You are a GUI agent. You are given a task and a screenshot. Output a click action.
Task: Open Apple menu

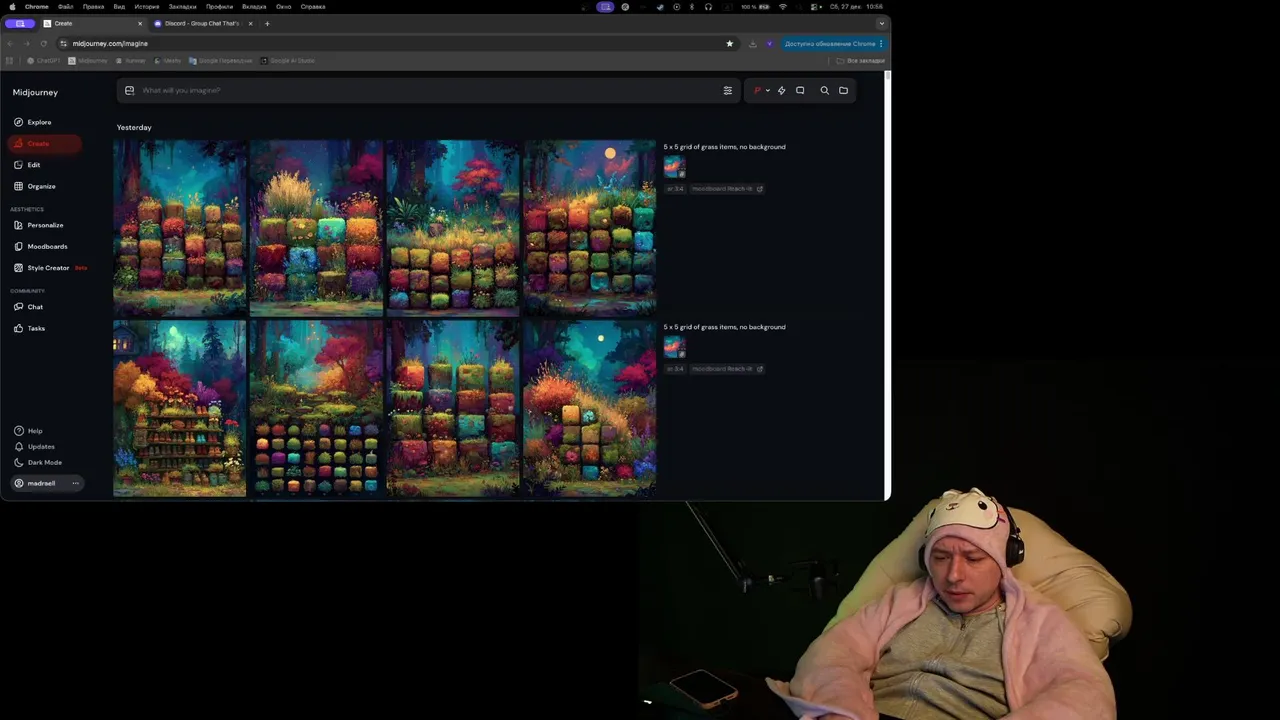[x=12, y=7]
